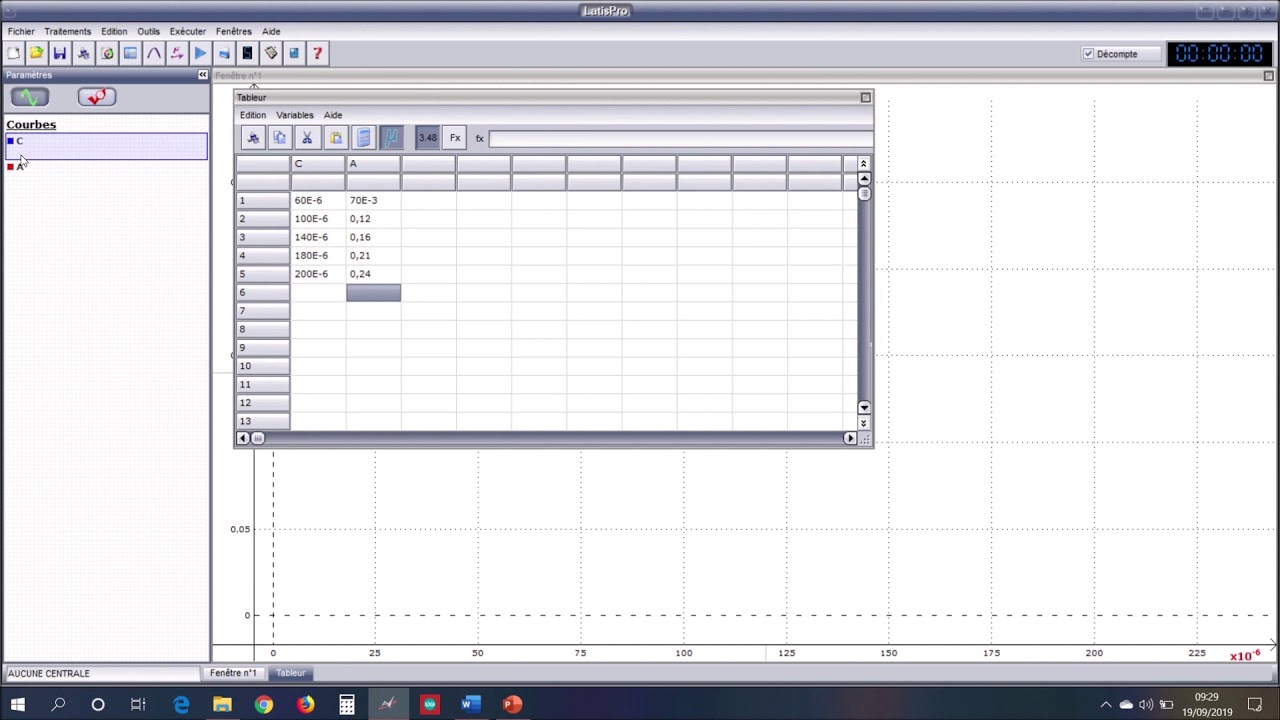Viewport: 1280px width, 720px height.
Task: Open the Variables menu in Tableur
Action: coord(295,115)
